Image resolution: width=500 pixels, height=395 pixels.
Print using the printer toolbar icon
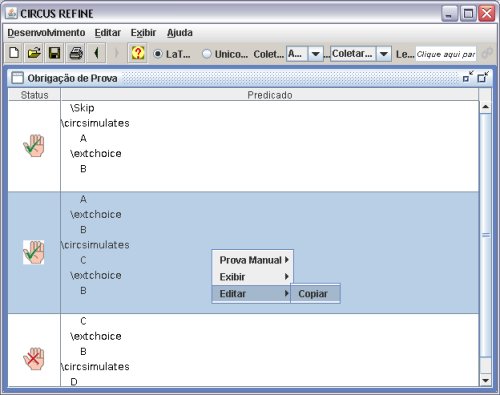tap(76, 53)
